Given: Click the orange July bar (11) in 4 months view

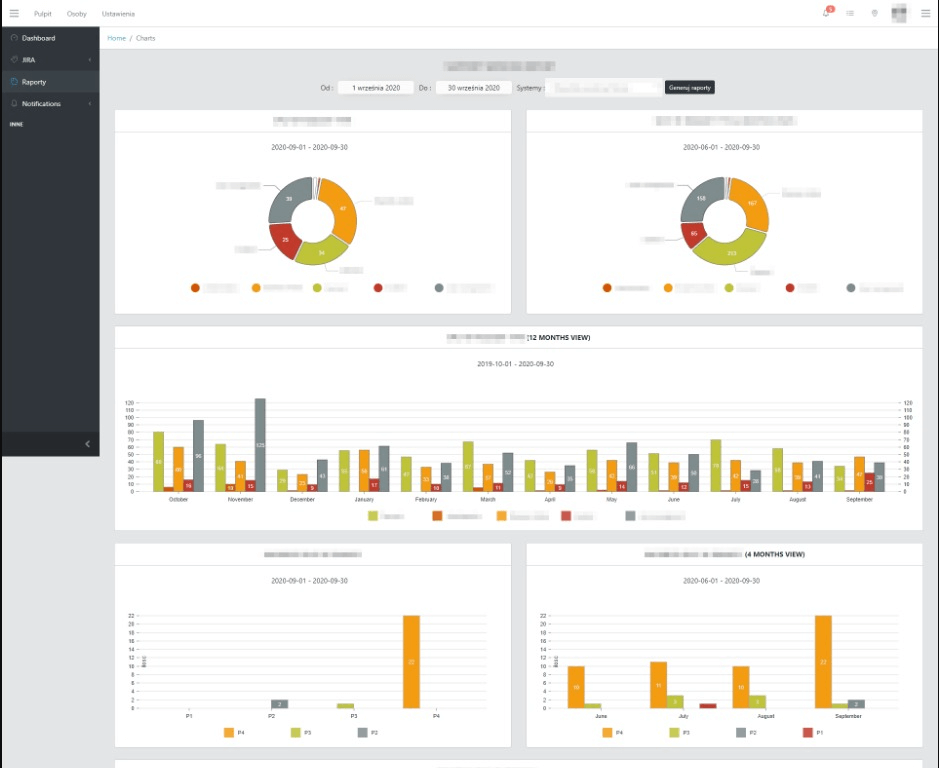Looking at the screenshot, I should [658, 685].
